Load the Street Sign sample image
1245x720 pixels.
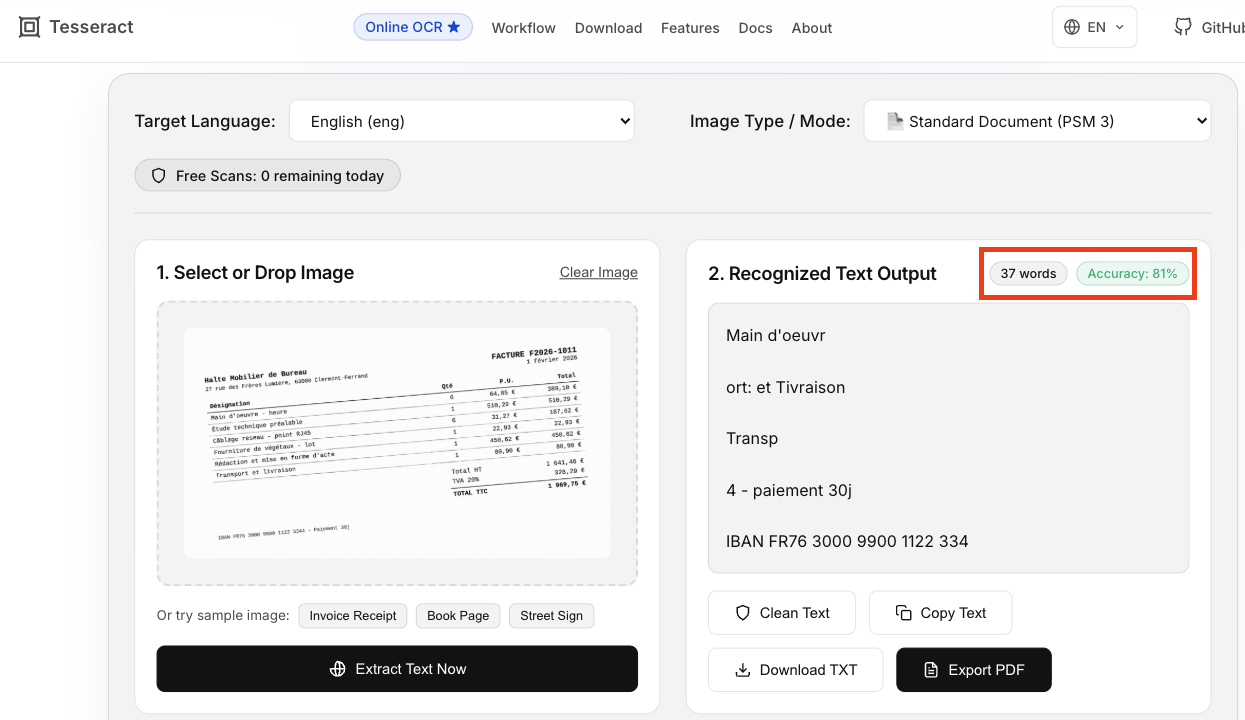(551, 615)
